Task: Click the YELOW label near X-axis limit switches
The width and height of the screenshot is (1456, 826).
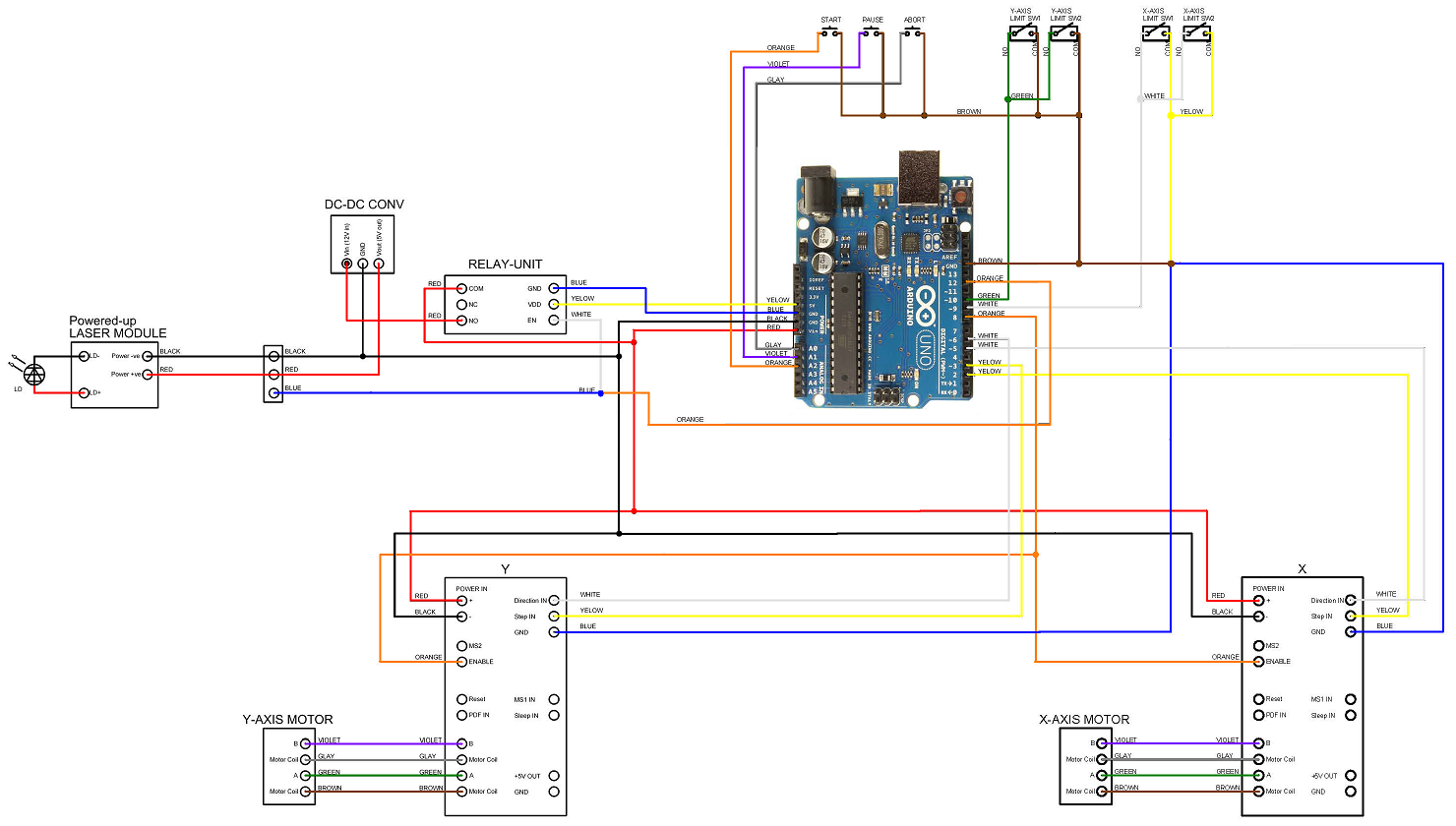Action: pos(1191,111)
